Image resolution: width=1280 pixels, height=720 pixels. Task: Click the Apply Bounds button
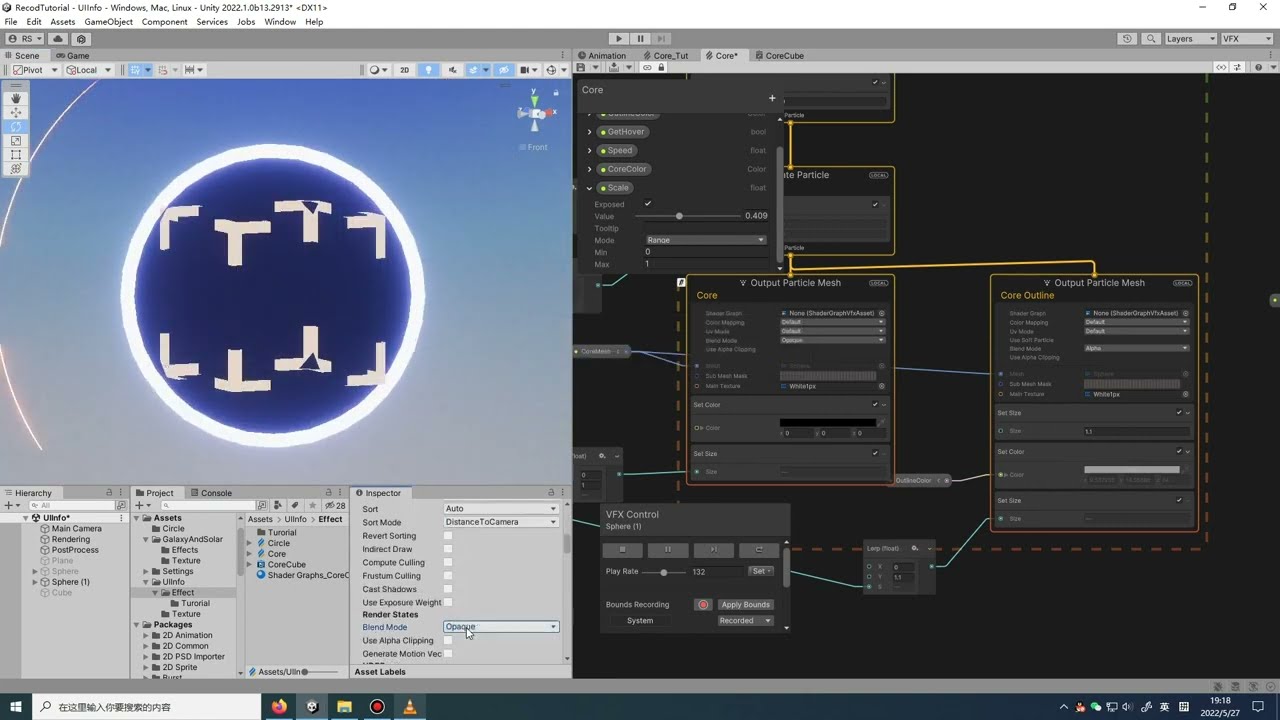coord(746,605)
